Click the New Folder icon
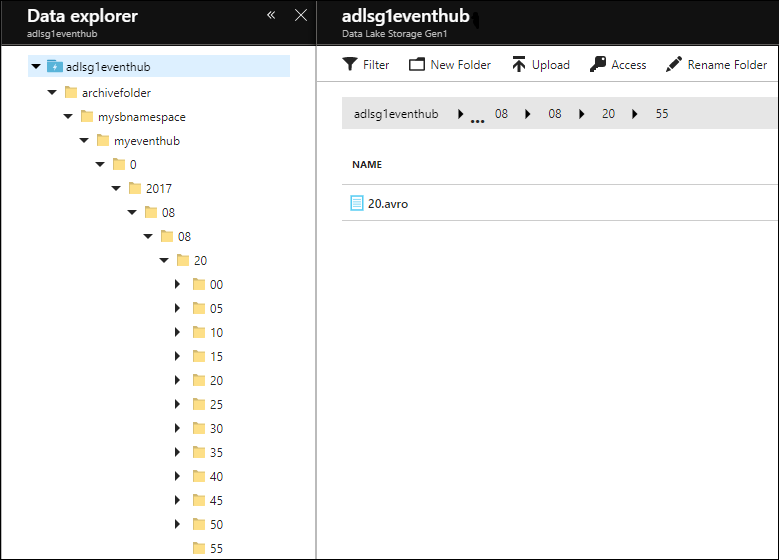The image size is (779, 560). (x=417, y=65)
